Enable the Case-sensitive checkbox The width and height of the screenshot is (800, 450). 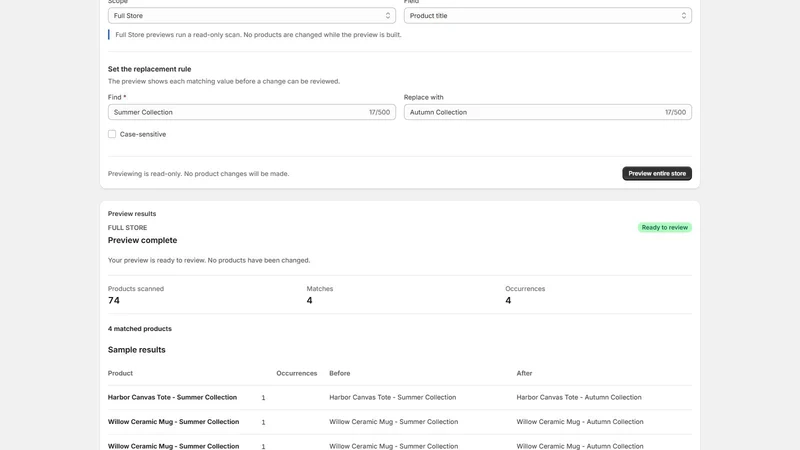[112, 134]
